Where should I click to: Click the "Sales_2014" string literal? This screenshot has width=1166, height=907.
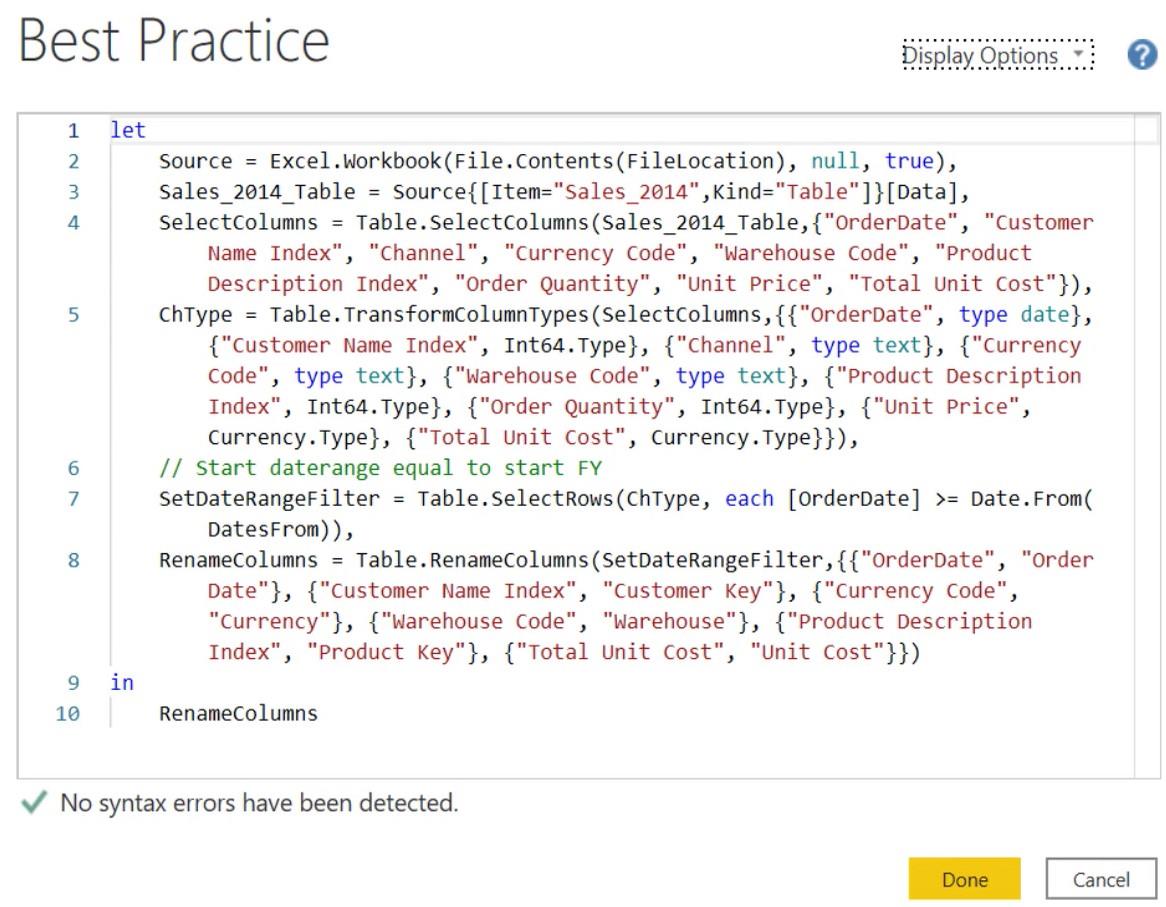626,192
